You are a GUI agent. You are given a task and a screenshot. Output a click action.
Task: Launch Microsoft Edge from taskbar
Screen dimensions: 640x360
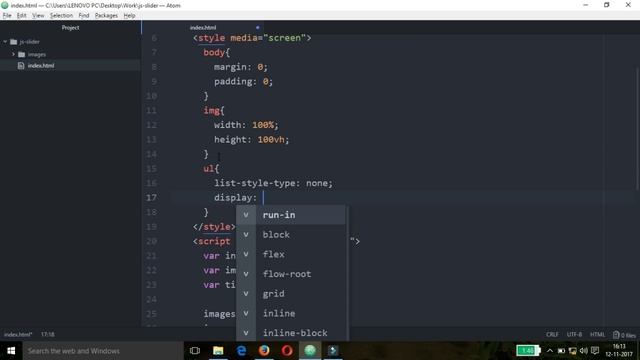[x=241, y=351]
